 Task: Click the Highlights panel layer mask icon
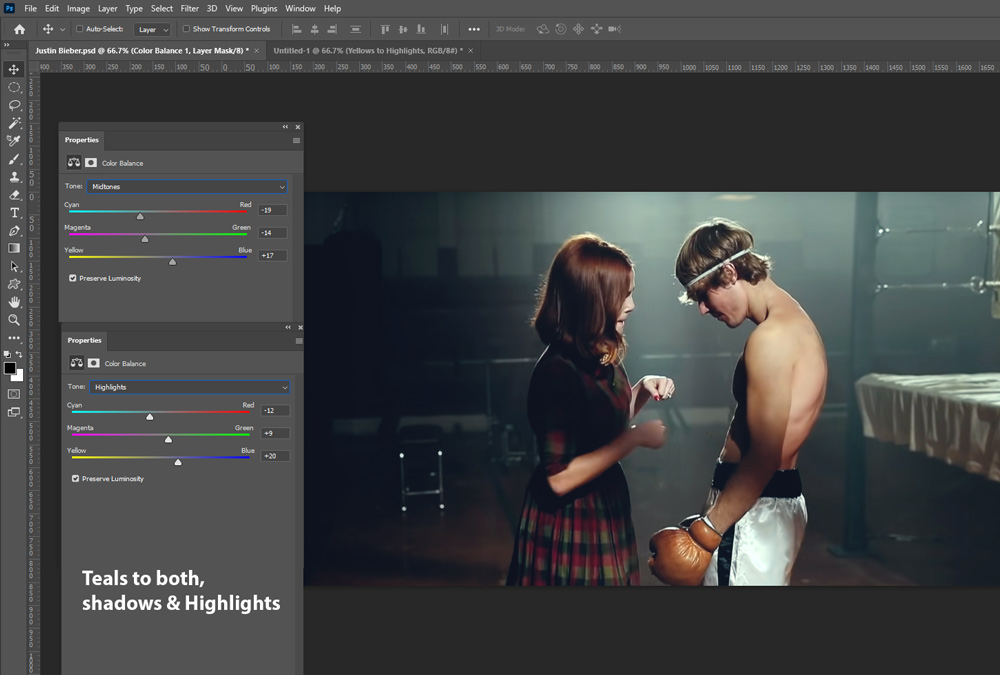coord(94,363)
